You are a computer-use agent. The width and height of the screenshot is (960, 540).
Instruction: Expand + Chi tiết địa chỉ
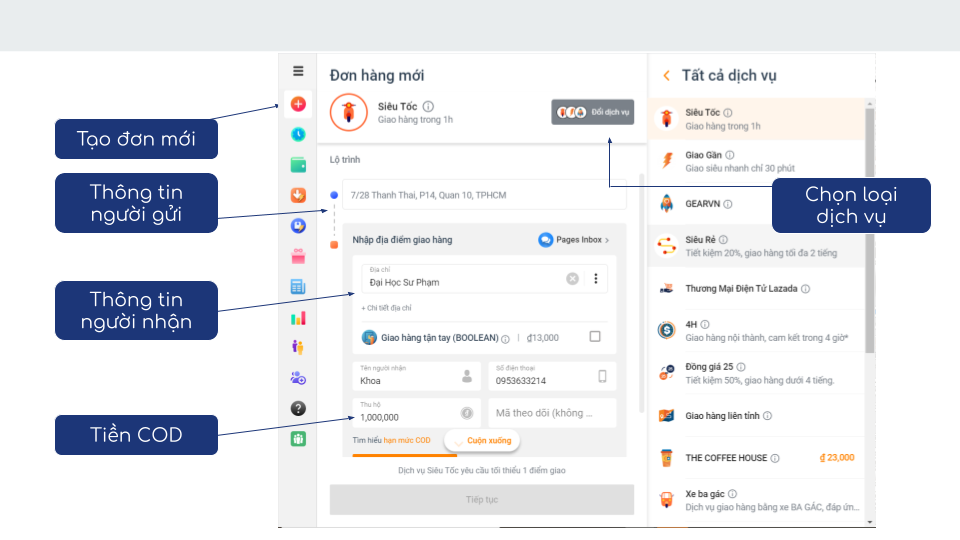(386, 308)
